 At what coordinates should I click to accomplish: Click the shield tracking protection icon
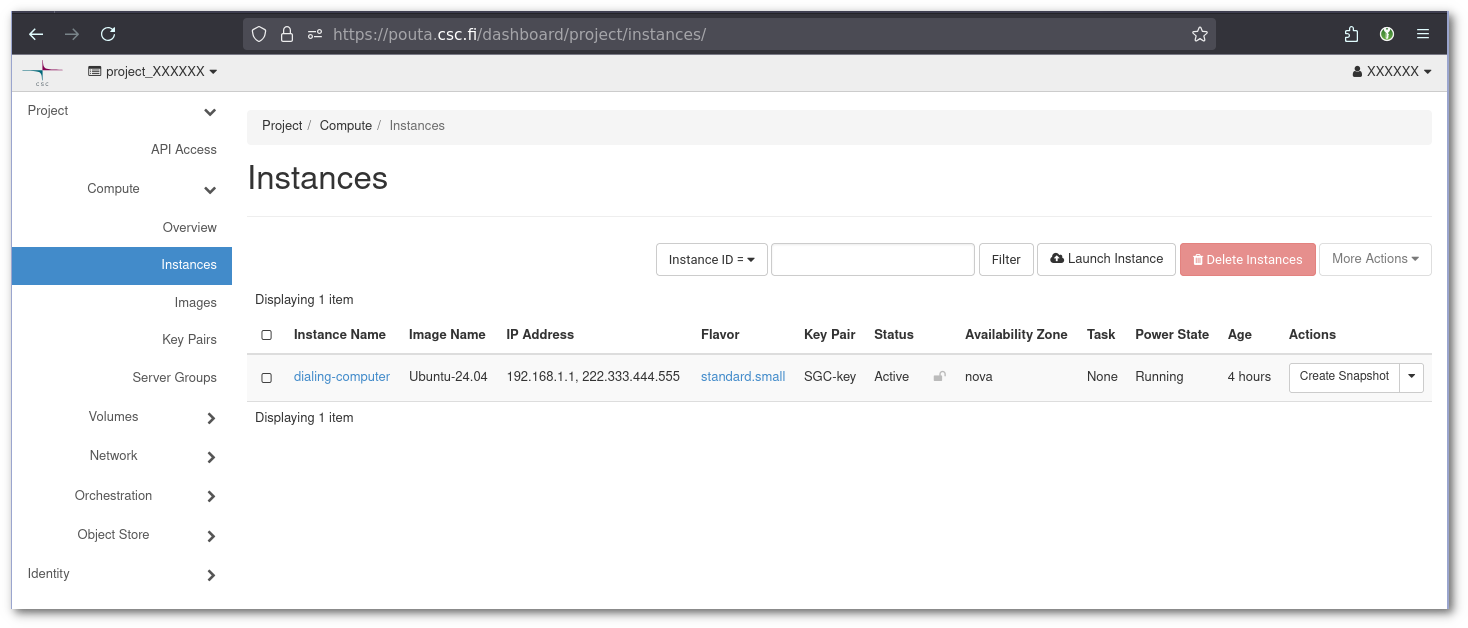point(259,34)
